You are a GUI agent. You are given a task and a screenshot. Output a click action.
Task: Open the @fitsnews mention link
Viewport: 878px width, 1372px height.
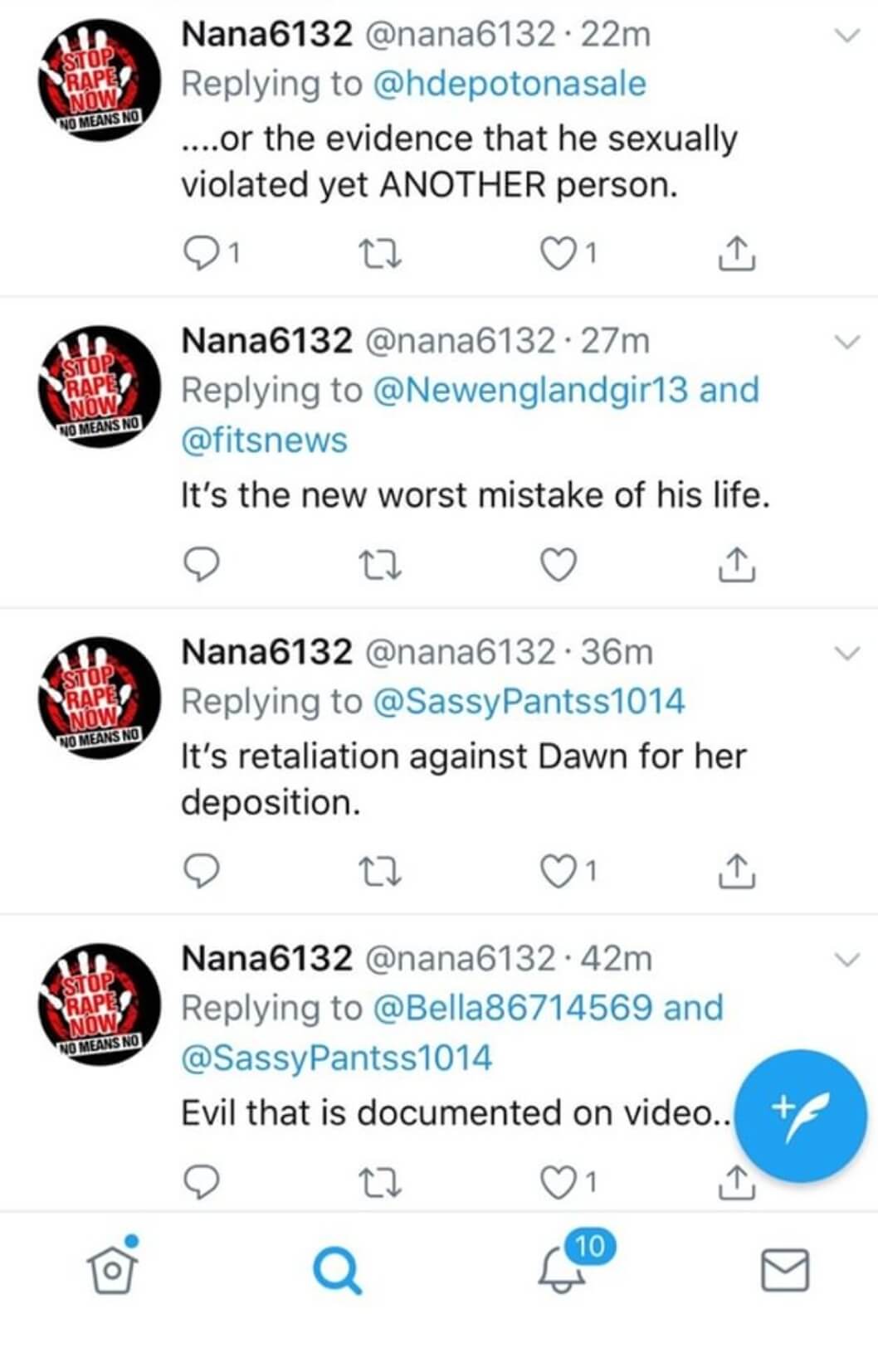coord(264,440)
